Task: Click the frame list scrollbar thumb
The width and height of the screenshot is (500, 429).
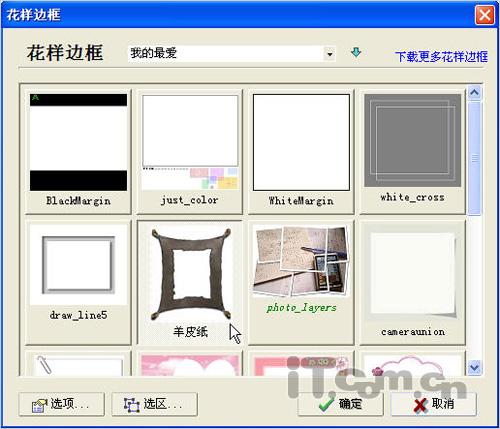Action: click(474, 158)
